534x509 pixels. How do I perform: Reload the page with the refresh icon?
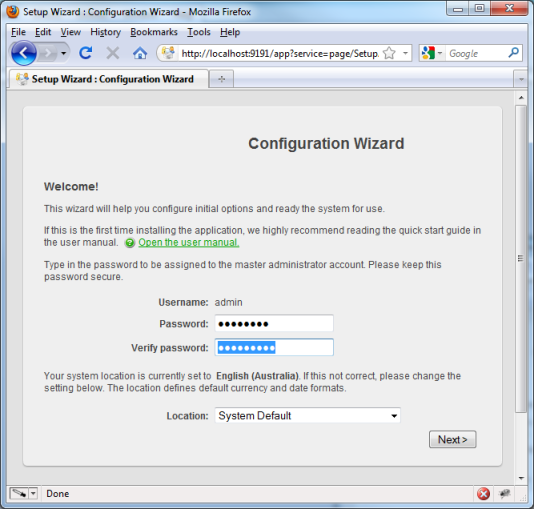coord(85,53)
